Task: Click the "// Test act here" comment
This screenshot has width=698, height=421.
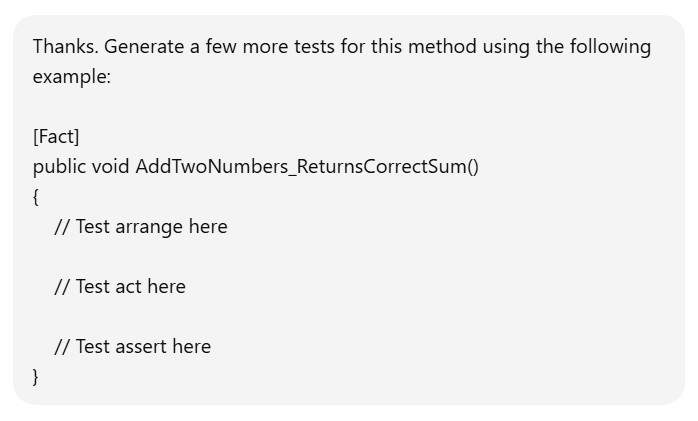Action: pyautogui.click(x=120, y=287)
